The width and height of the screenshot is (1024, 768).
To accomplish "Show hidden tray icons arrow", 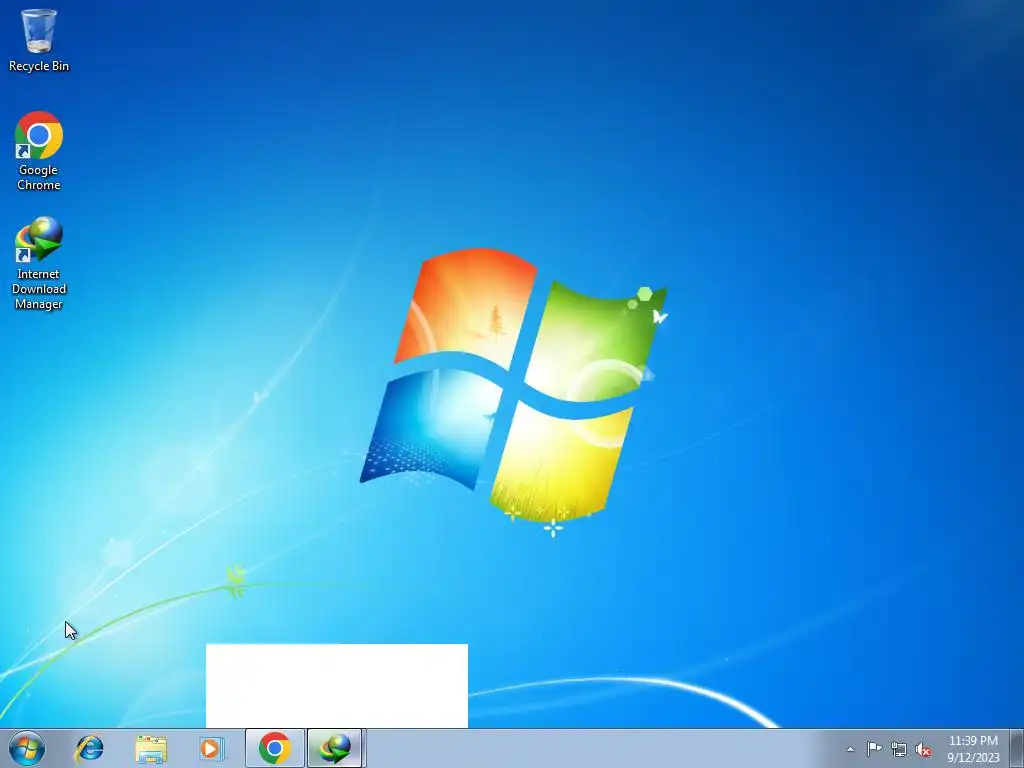I will 850,750.
